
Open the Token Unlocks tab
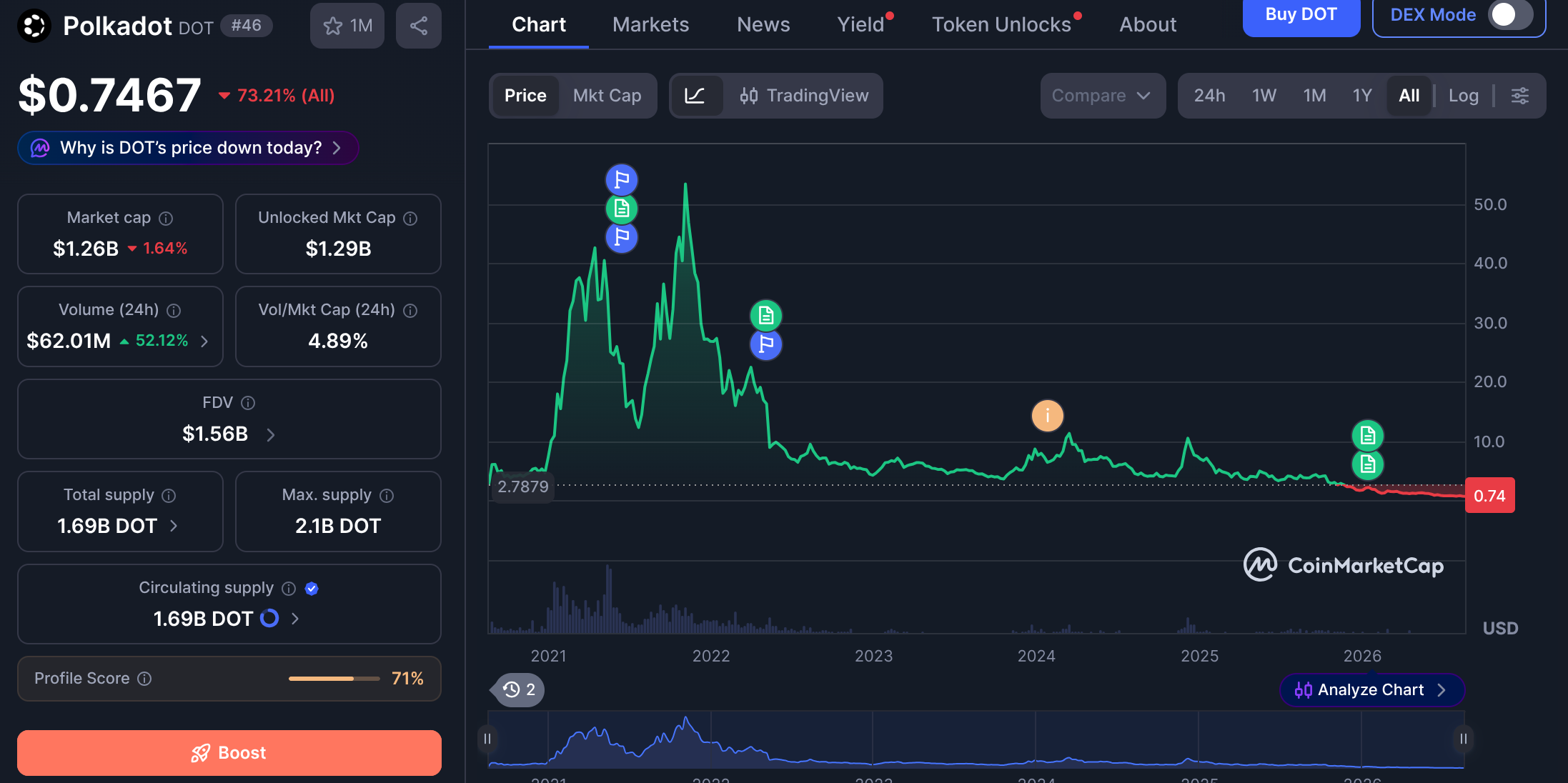[x=1001, y=24]
